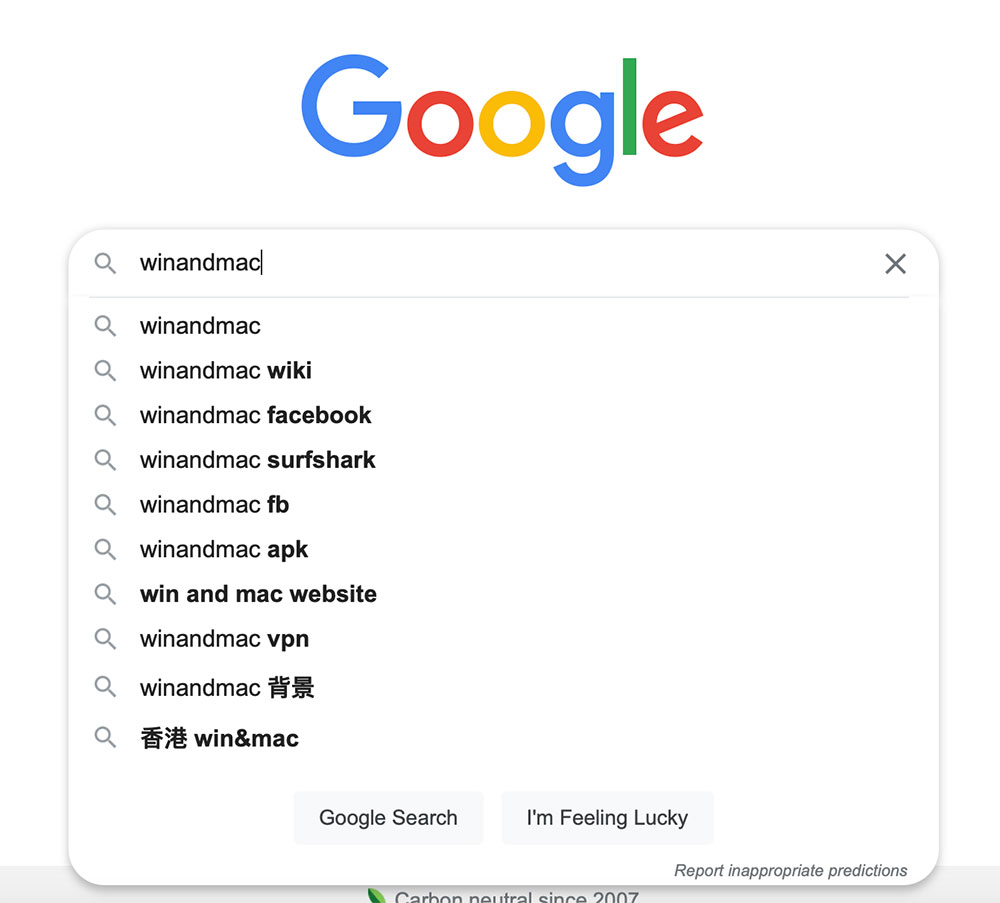Image resolution: width=1000 pixels, height=903 pixels.
Task: Click search icon beside 'winandmac surfshark' suggestion
Action: (x=105, y=460)
